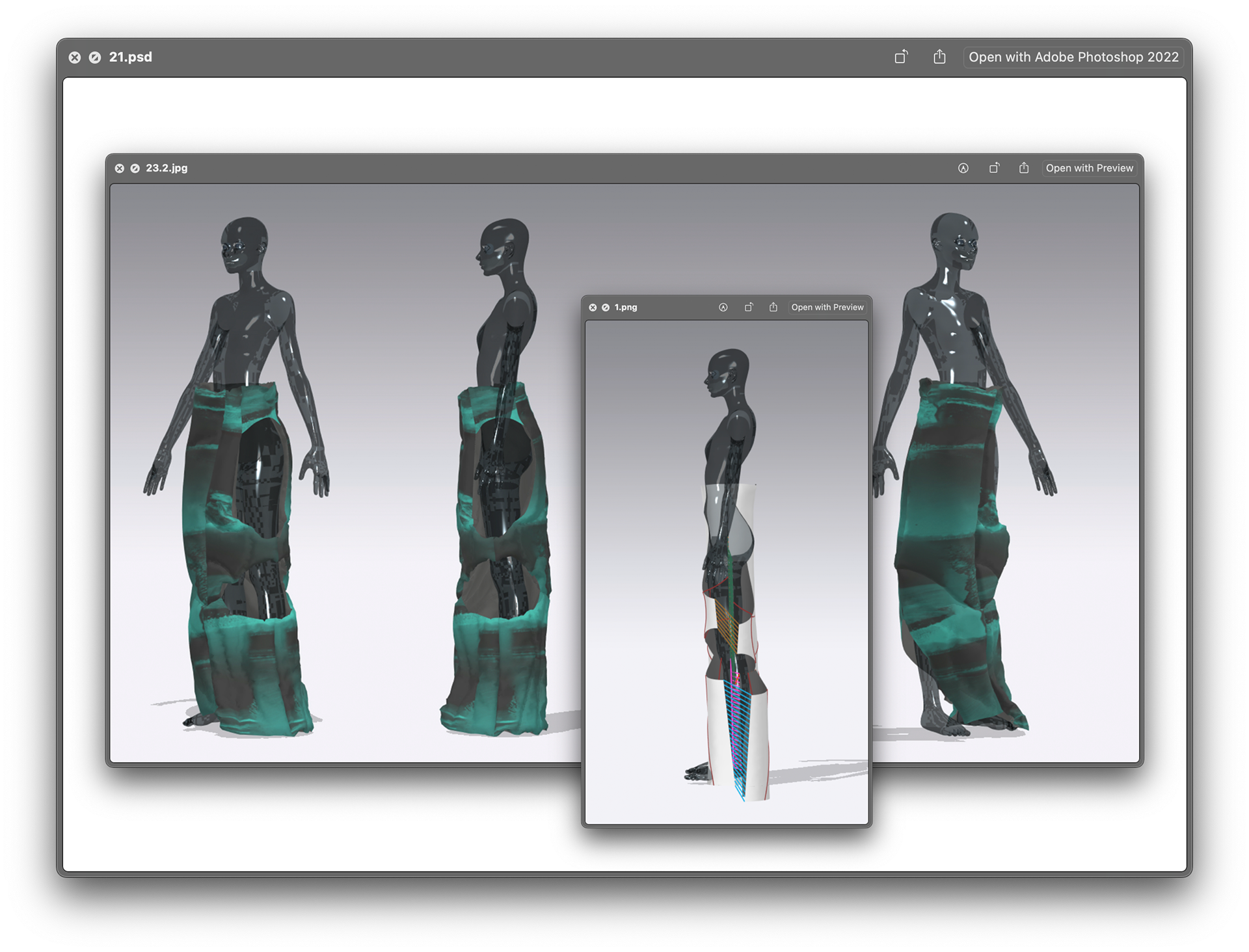Close the 21.psd Quick Look window
This screenshot has width=1249, height=952.
tap(75, 57)
